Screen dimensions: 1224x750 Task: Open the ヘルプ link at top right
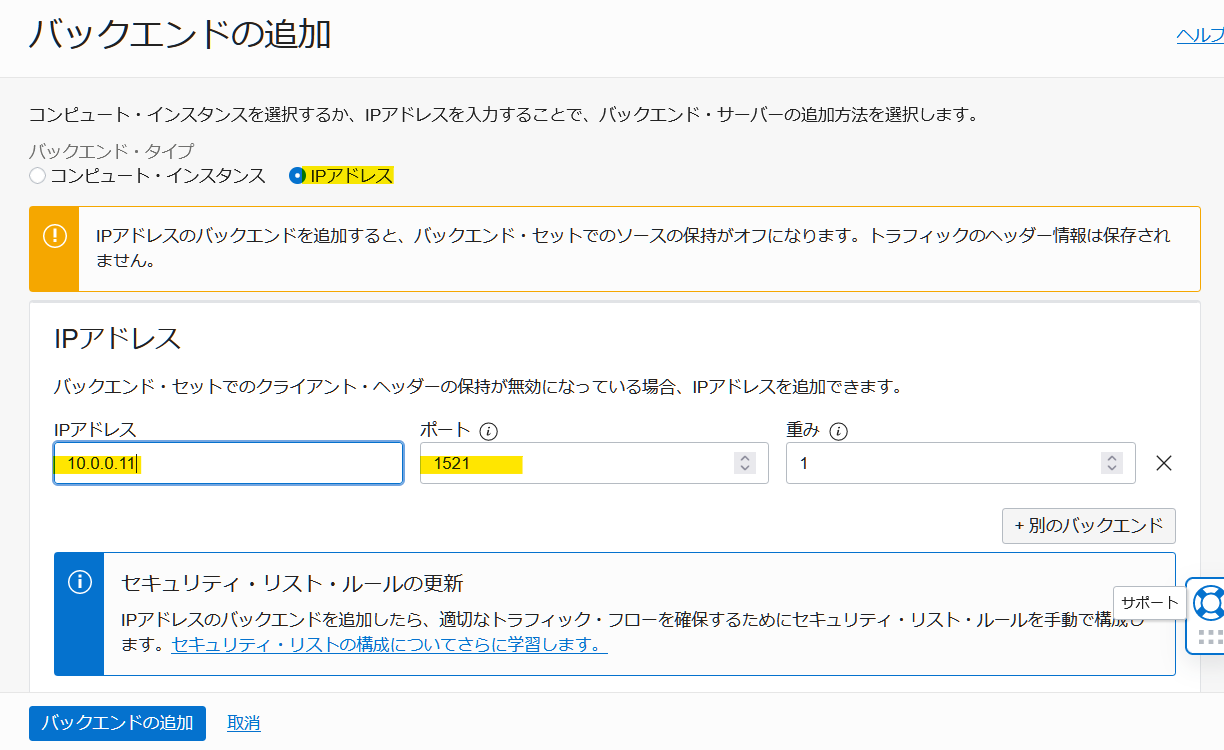click(1200, 35)
